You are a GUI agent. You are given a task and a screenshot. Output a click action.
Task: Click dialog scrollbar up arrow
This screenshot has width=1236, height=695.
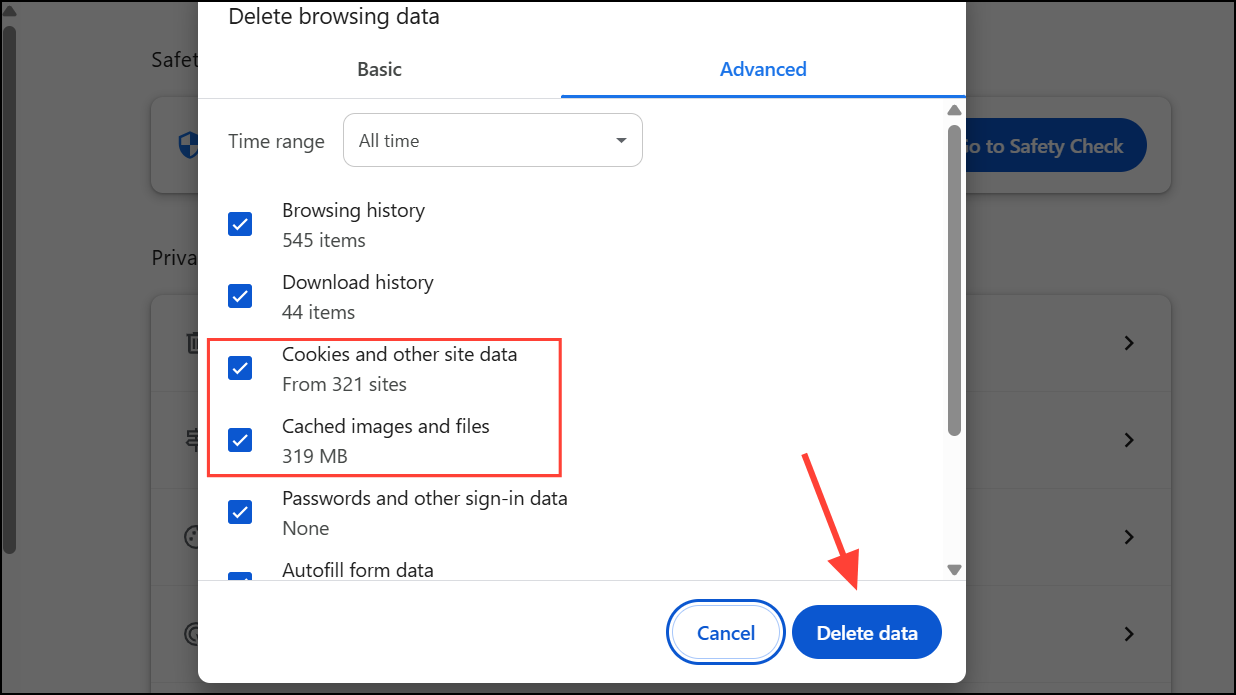coord(954,110)
